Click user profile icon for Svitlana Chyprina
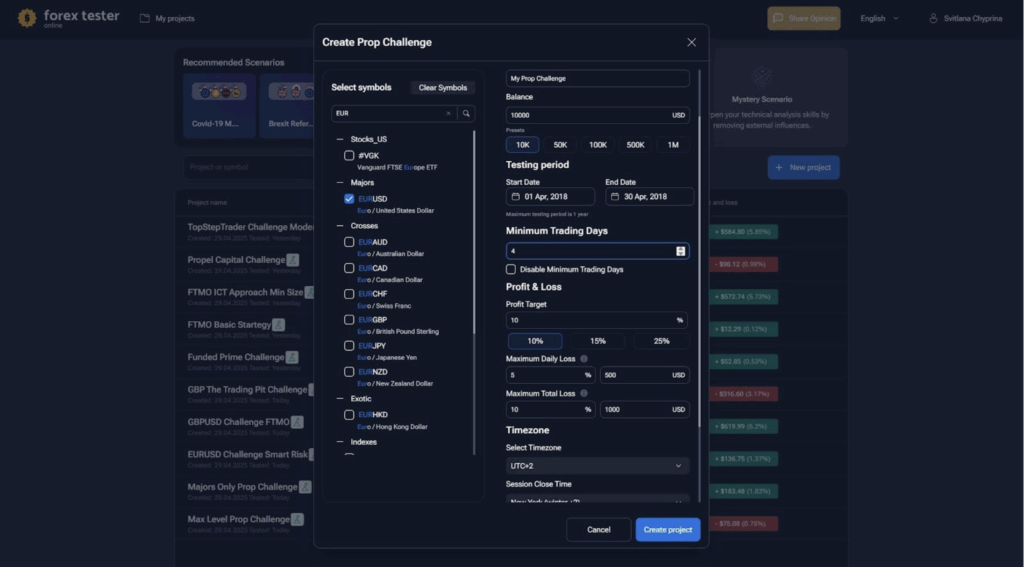 point(933,18)
